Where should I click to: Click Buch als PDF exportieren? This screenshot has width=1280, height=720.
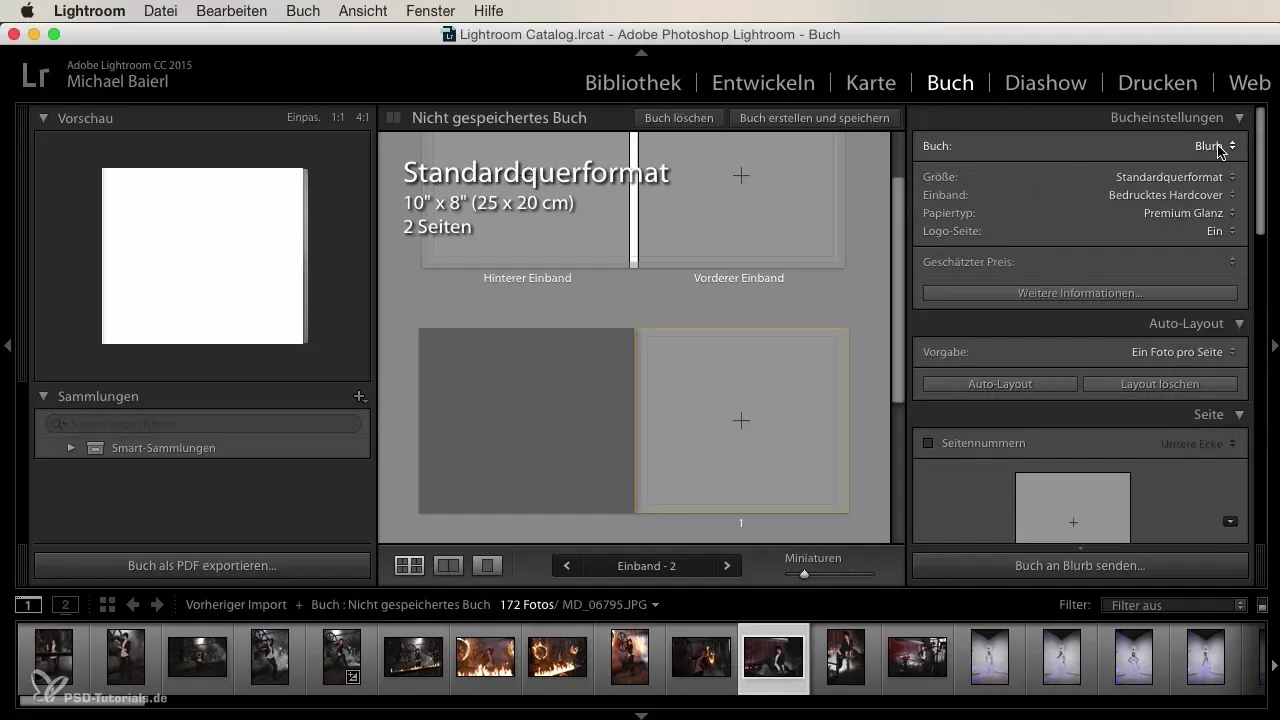[202, 565]
